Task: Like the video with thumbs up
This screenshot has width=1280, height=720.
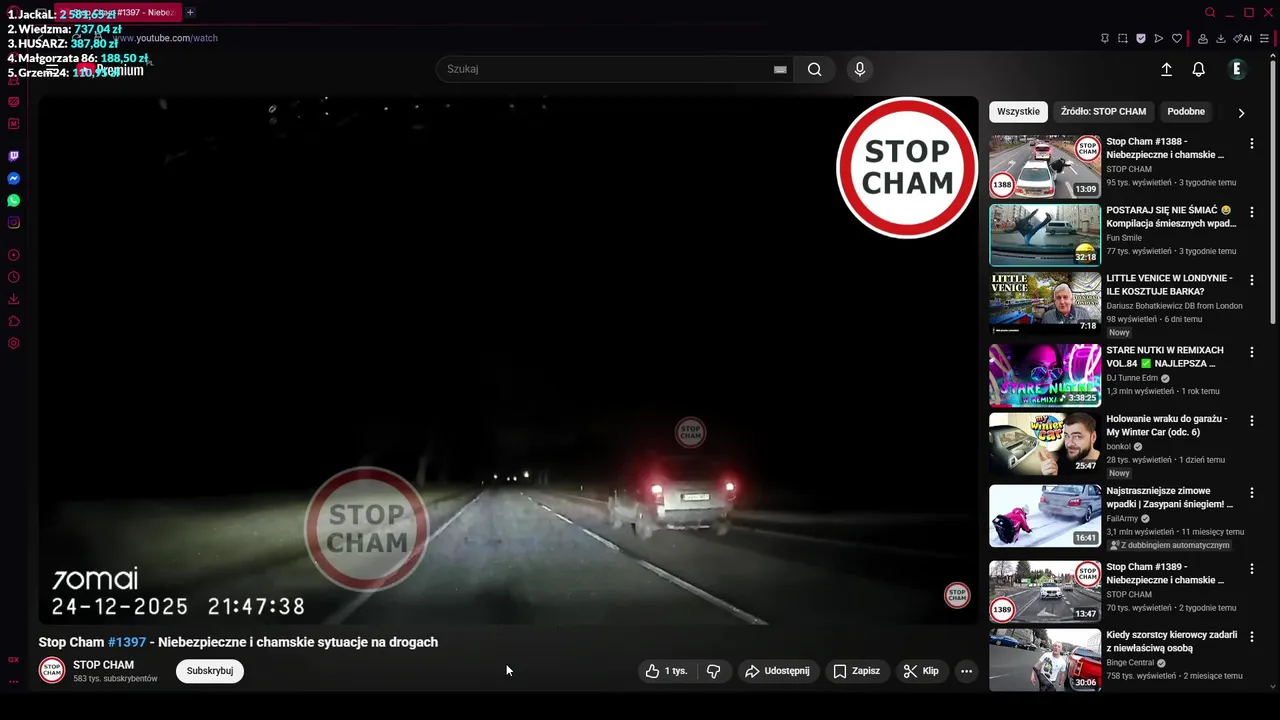Action: [667, 671]
